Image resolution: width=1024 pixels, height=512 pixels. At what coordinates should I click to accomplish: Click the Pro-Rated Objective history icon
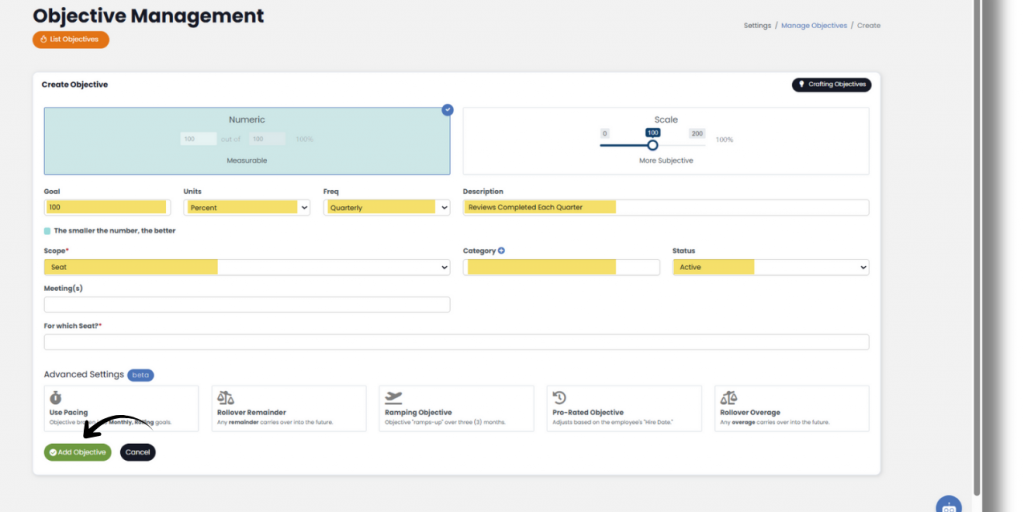coord(560,398)
